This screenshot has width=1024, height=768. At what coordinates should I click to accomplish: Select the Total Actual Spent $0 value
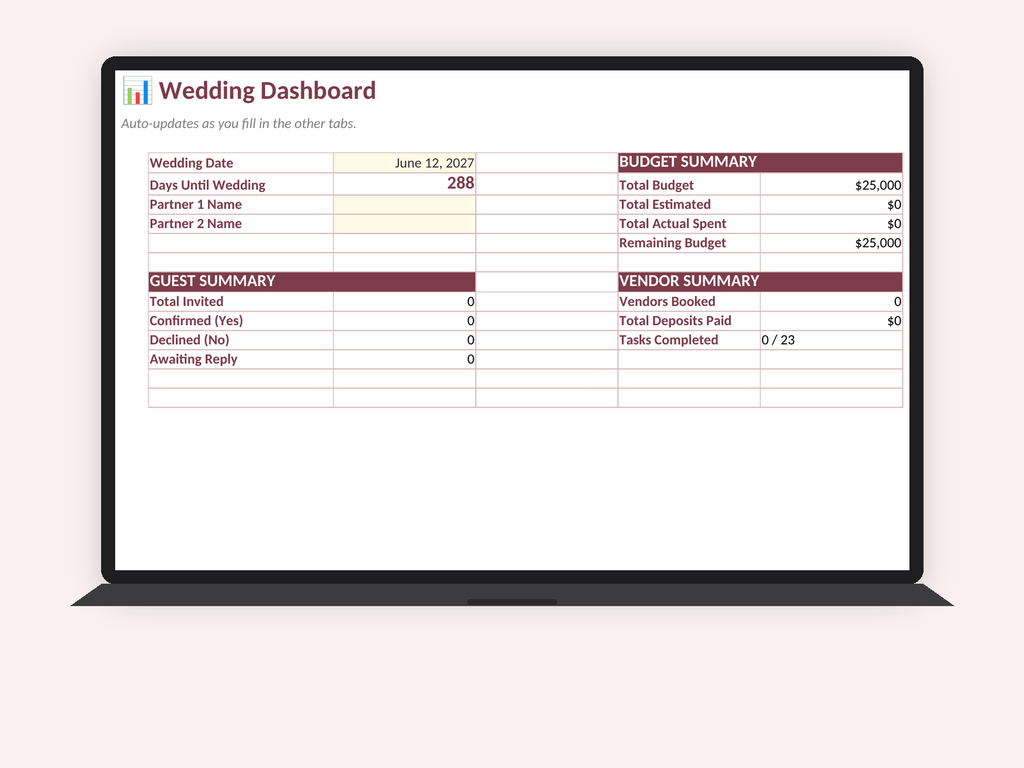(x=831, y=223)
